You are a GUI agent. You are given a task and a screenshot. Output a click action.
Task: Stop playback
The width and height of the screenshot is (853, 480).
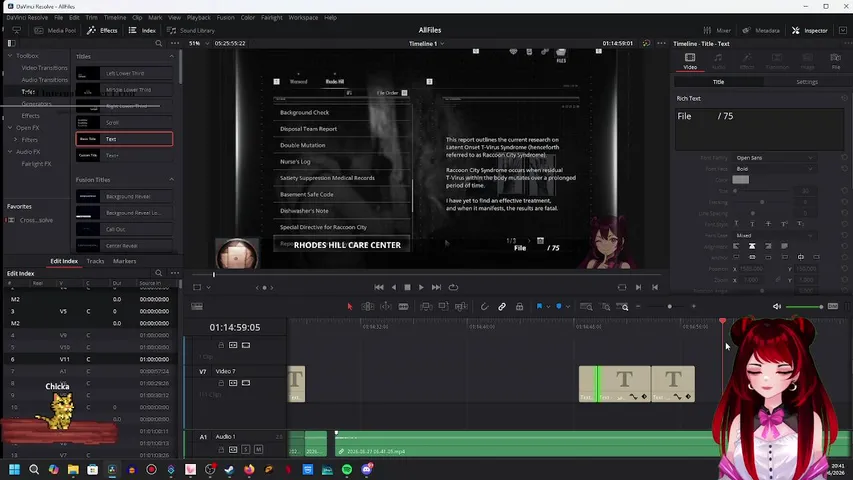(407, 287)
